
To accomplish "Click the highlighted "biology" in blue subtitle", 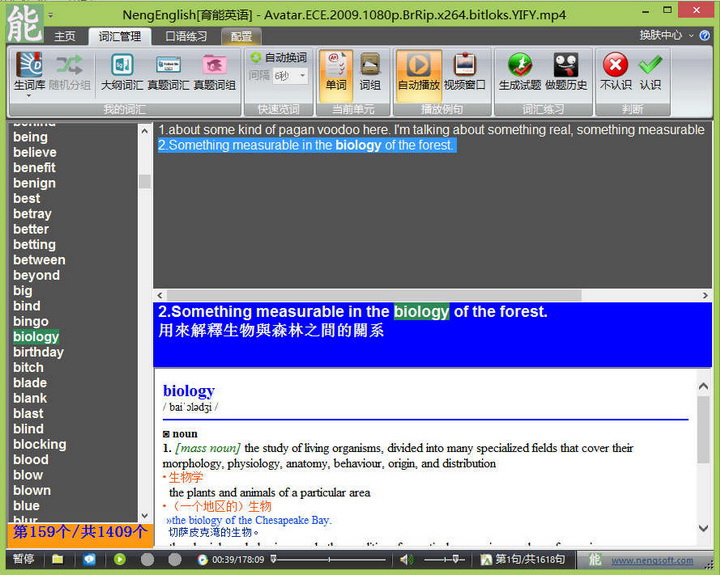I will pyautogui.click(x=421, y=311).
